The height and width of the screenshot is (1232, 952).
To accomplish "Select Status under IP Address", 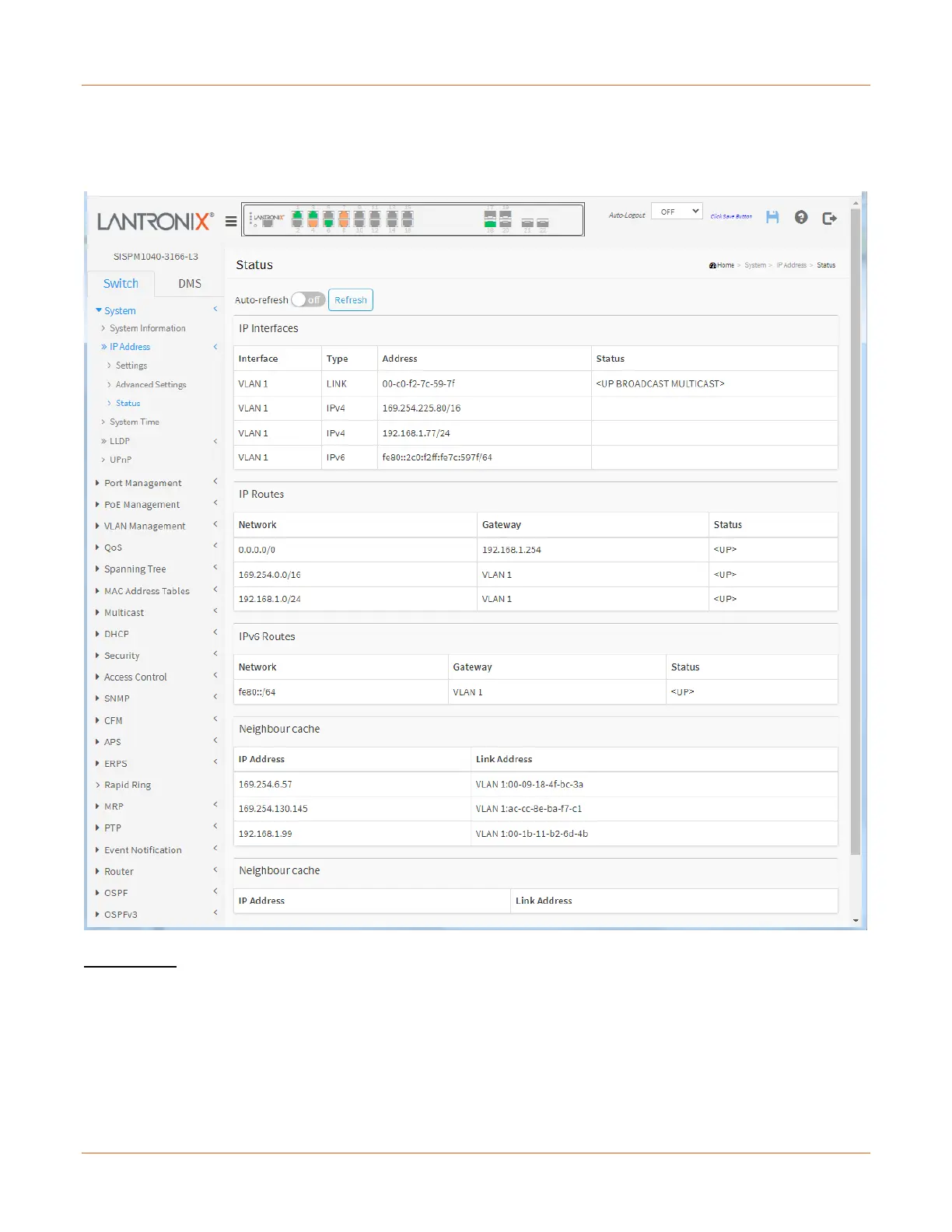I will click(x=128, y=403).
